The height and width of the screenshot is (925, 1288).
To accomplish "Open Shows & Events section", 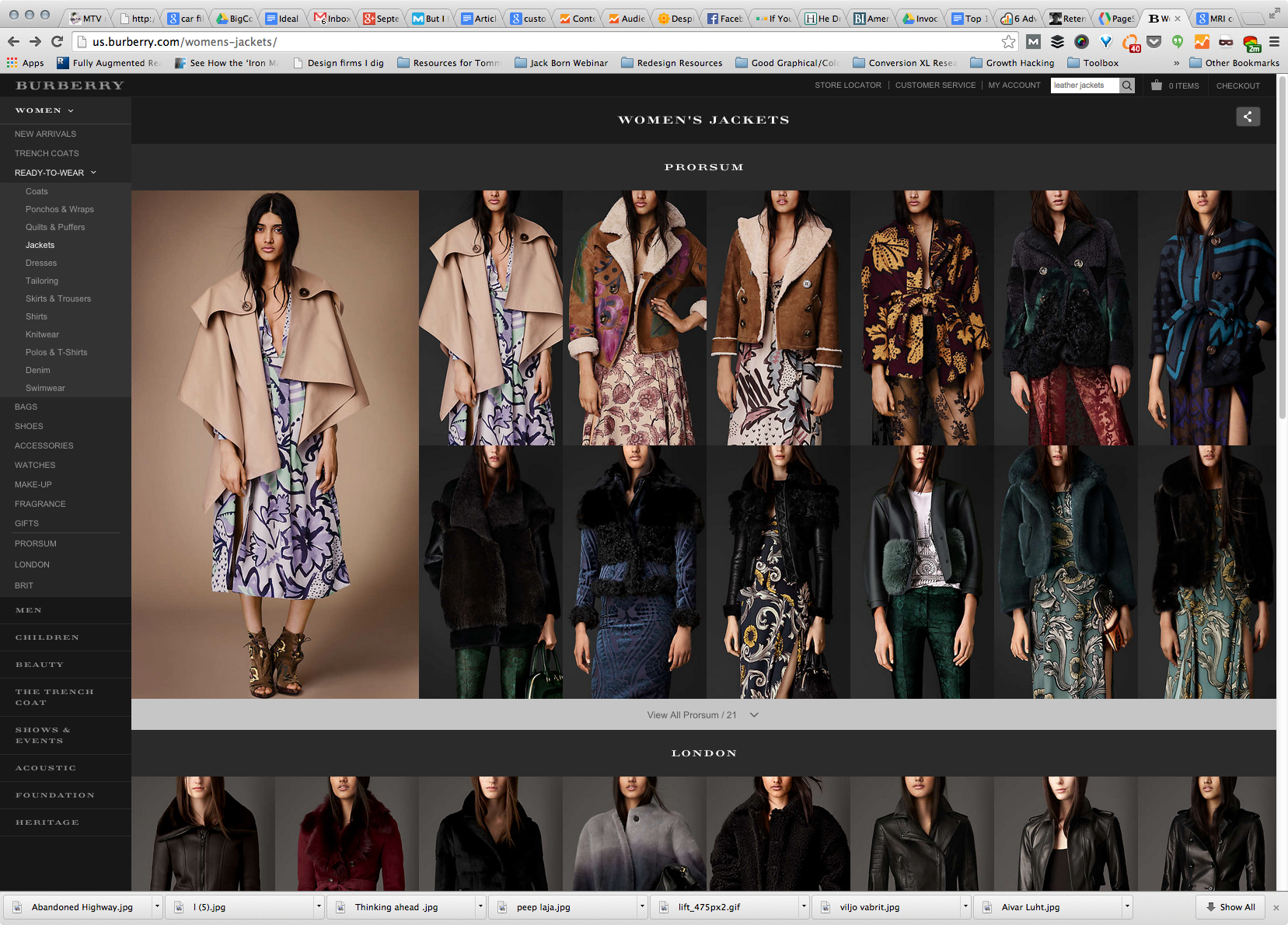I will (43, 735).
